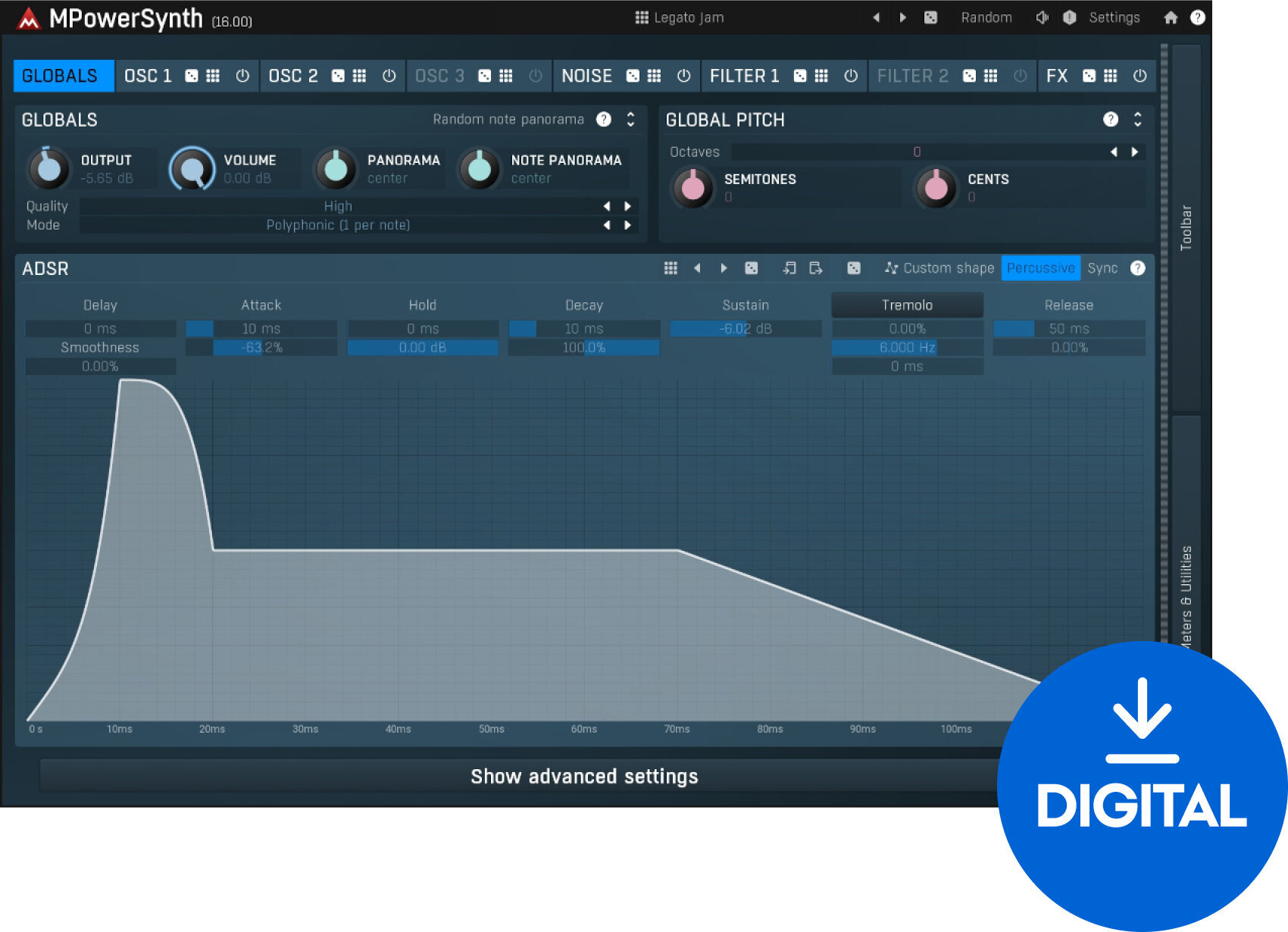The image size is (1288, 932).
Task: Enable Sync in the ADSR panel
Action: pyautogui.click(x=1103, y=267)
